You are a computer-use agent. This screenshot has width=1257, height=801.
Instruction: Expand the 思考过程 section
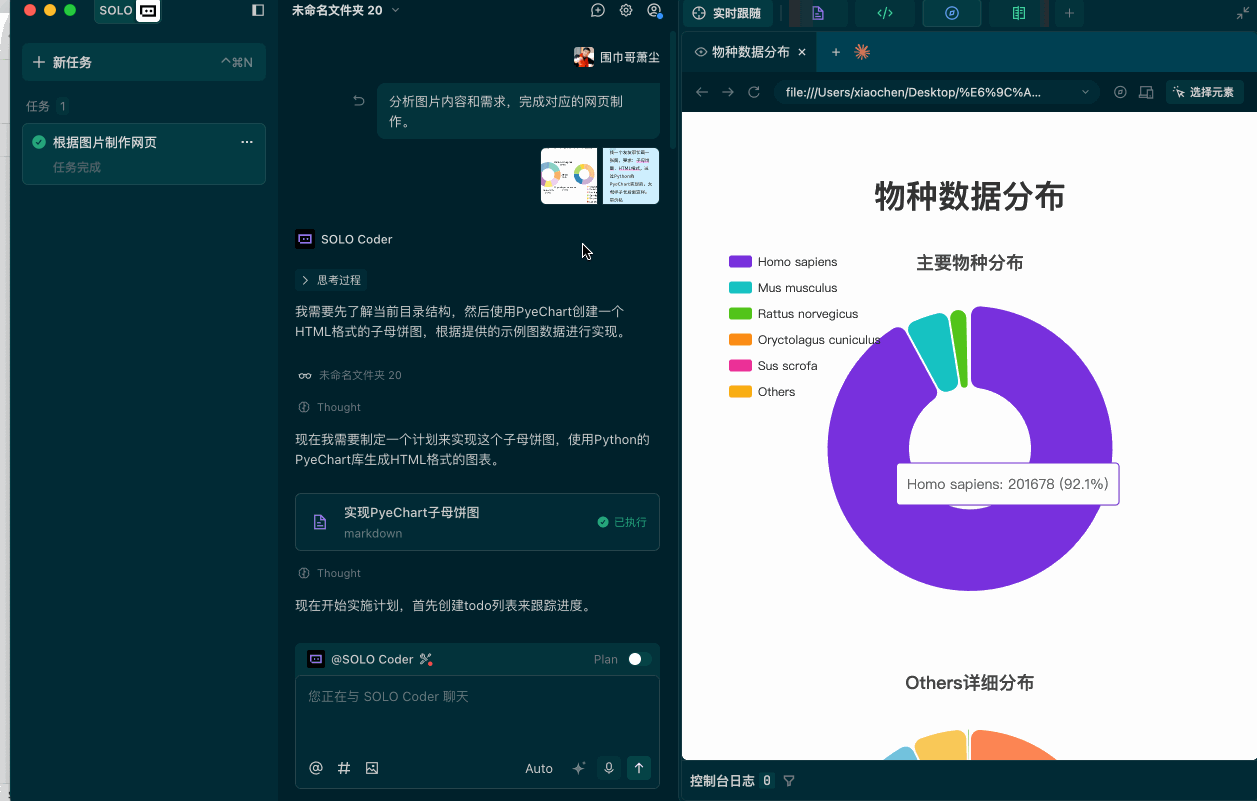(330, 280)
